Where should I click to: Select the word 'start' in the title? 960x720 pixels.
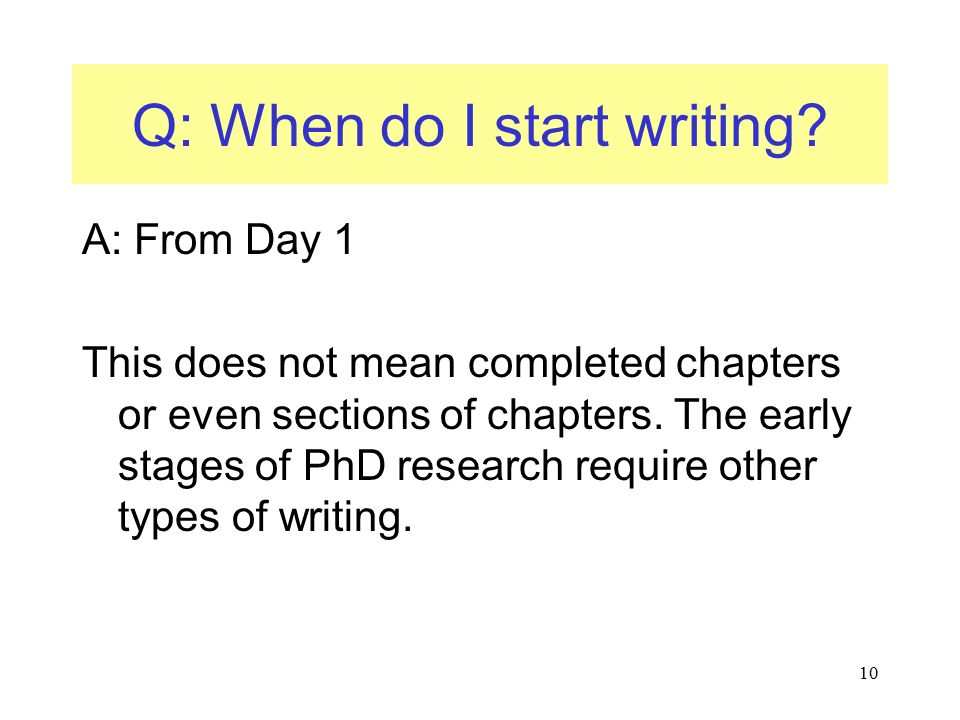tap(551, 126)
